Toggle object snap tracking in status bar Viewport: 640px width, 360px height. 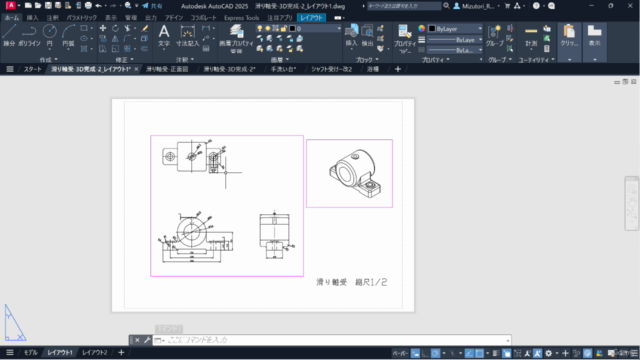[469, 353]
